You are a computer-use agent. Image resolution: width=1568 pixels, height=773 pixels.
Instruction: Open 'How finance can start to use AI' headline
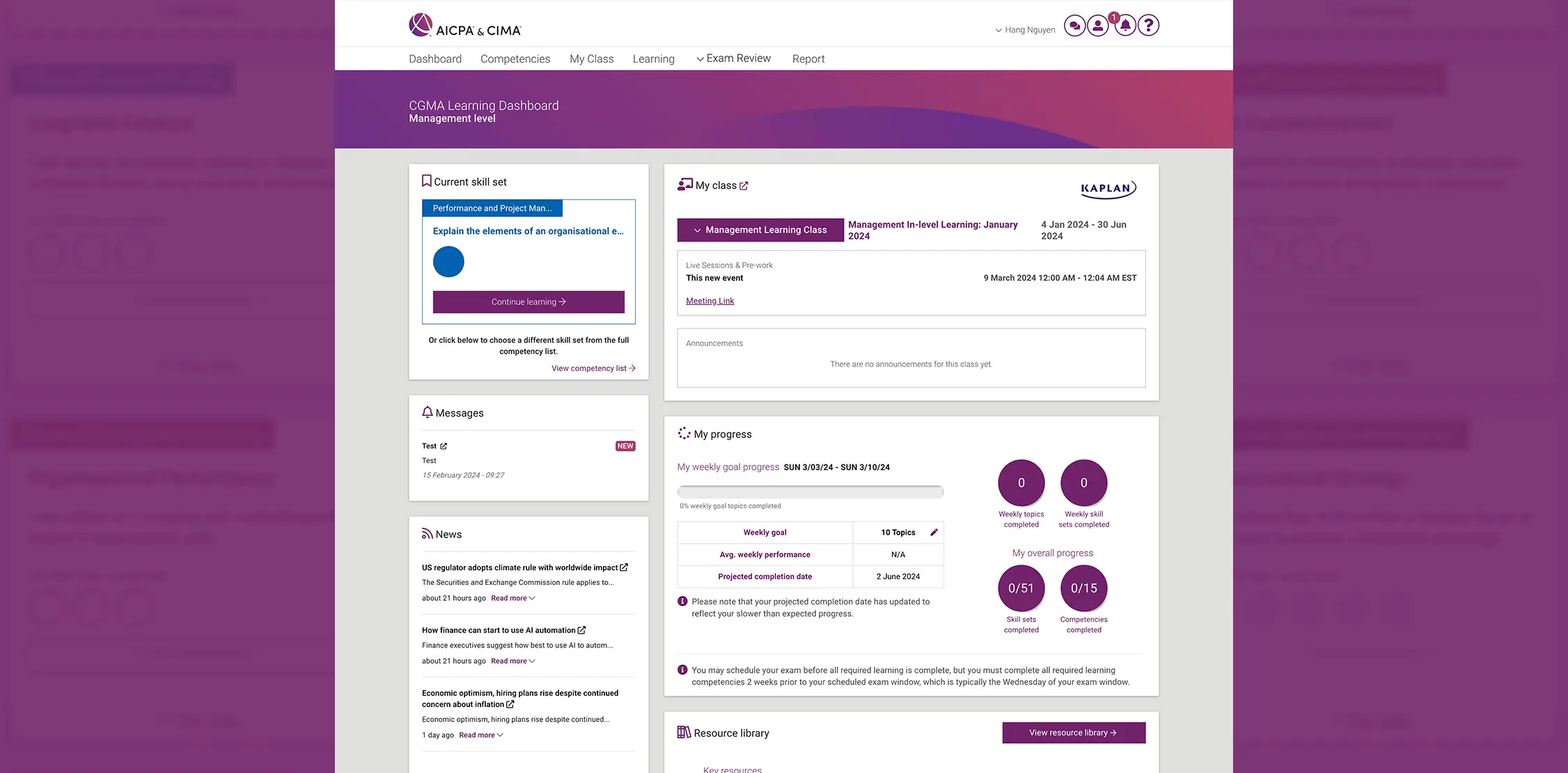[x=499, y=630]
